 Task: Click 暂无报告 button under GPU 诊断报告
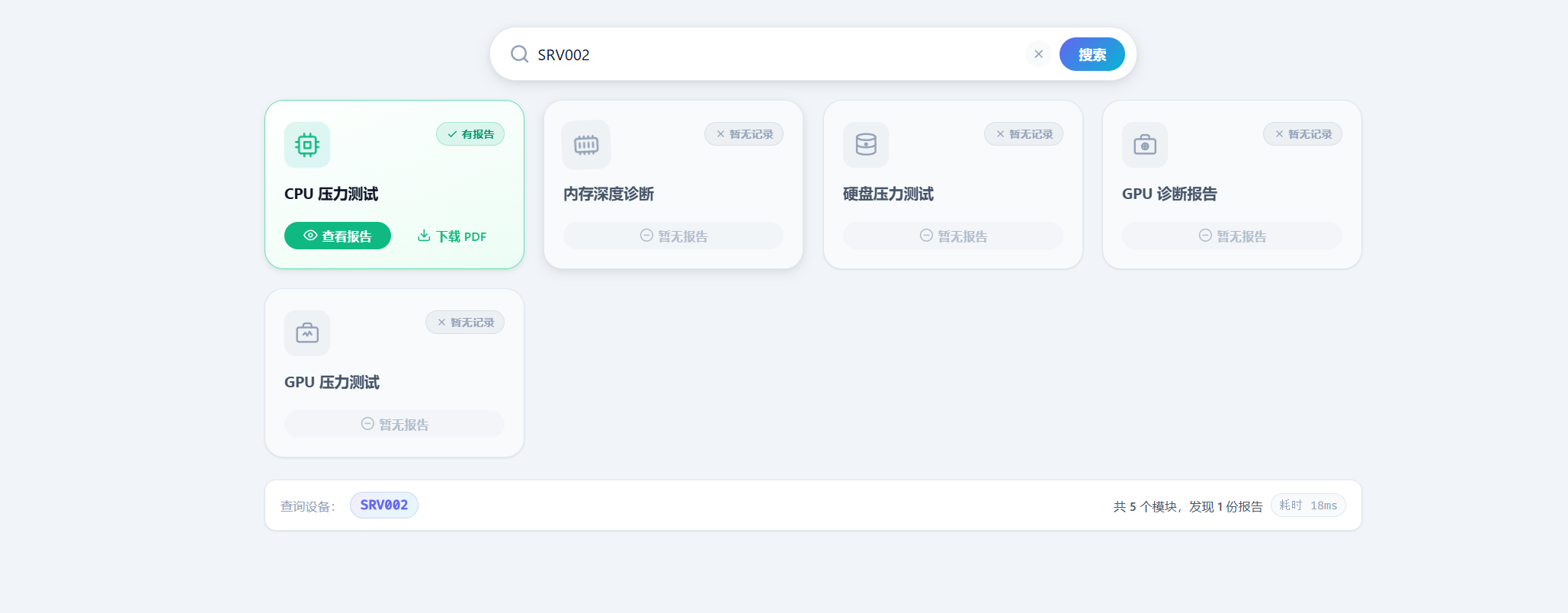pyautogui.click(x=1232, y=236)
